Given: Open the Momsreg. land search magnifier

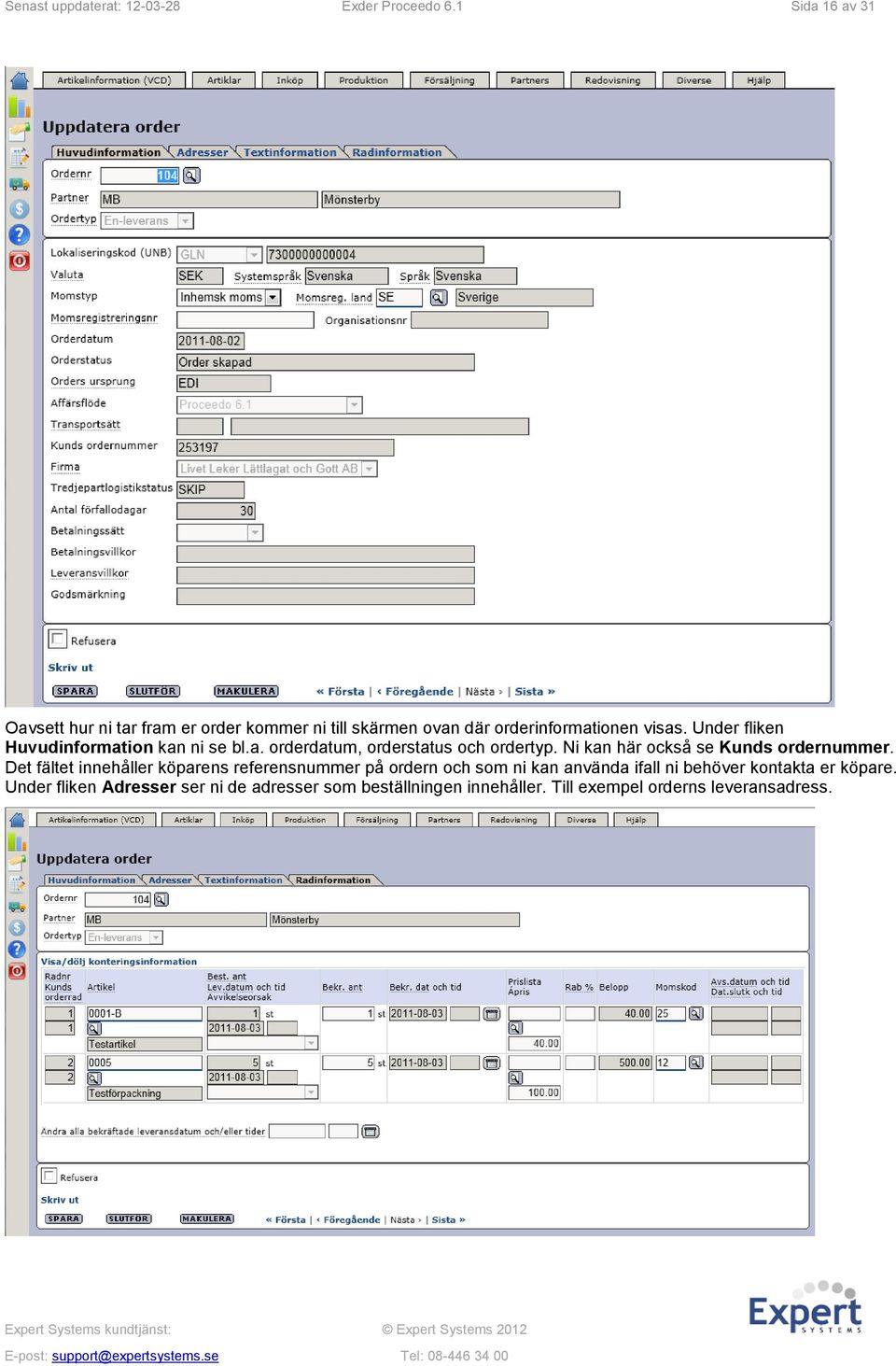Looking at the screenshot, I should click(439, 298).
